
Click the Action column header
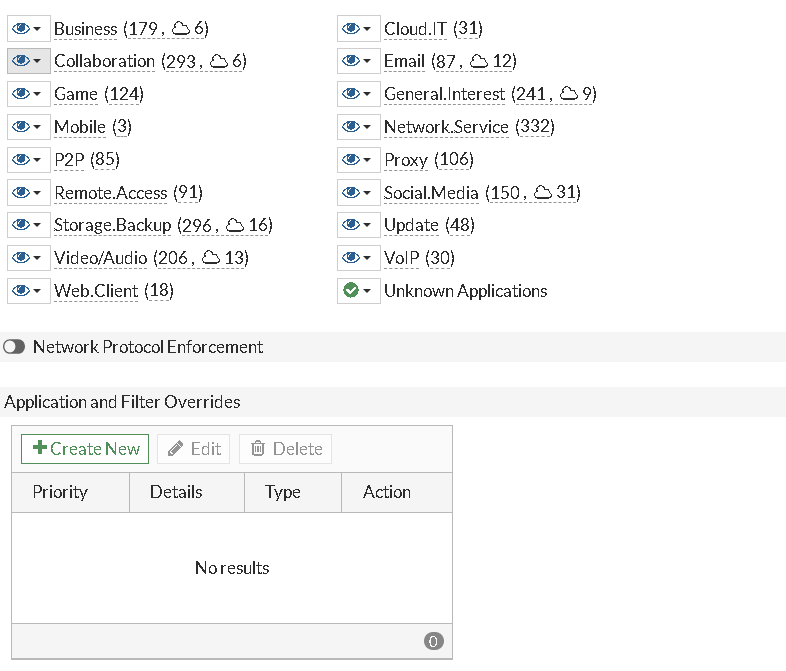386,492
